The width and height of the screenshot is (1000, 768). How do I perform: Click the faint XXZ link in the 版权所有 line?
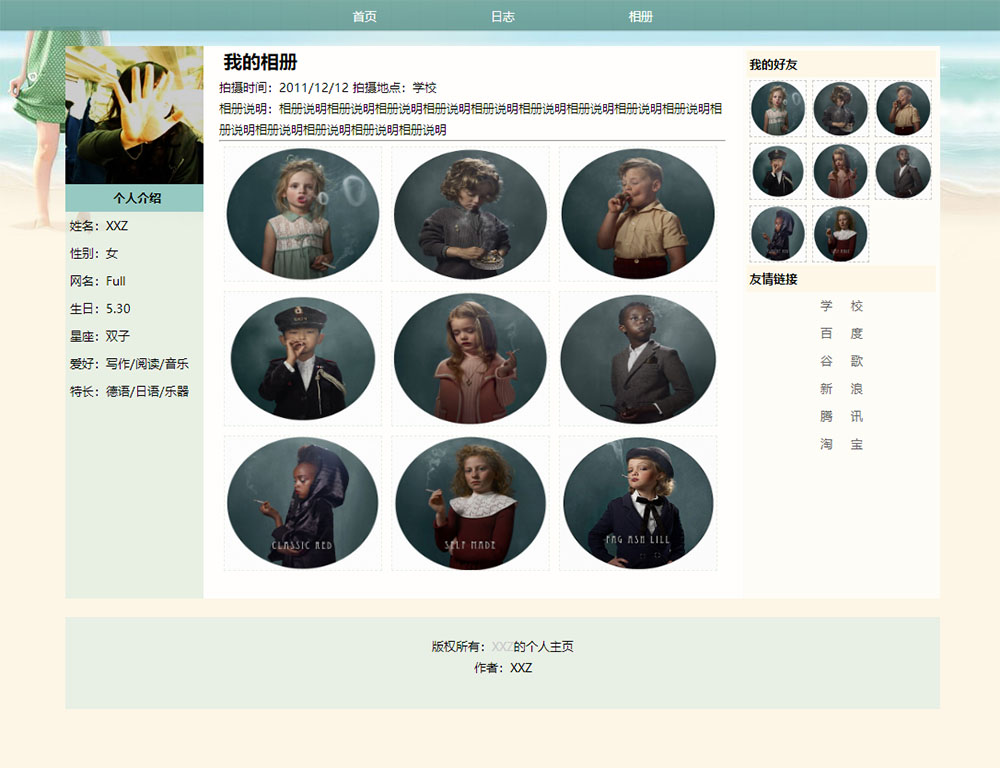(x=502, y=647)
